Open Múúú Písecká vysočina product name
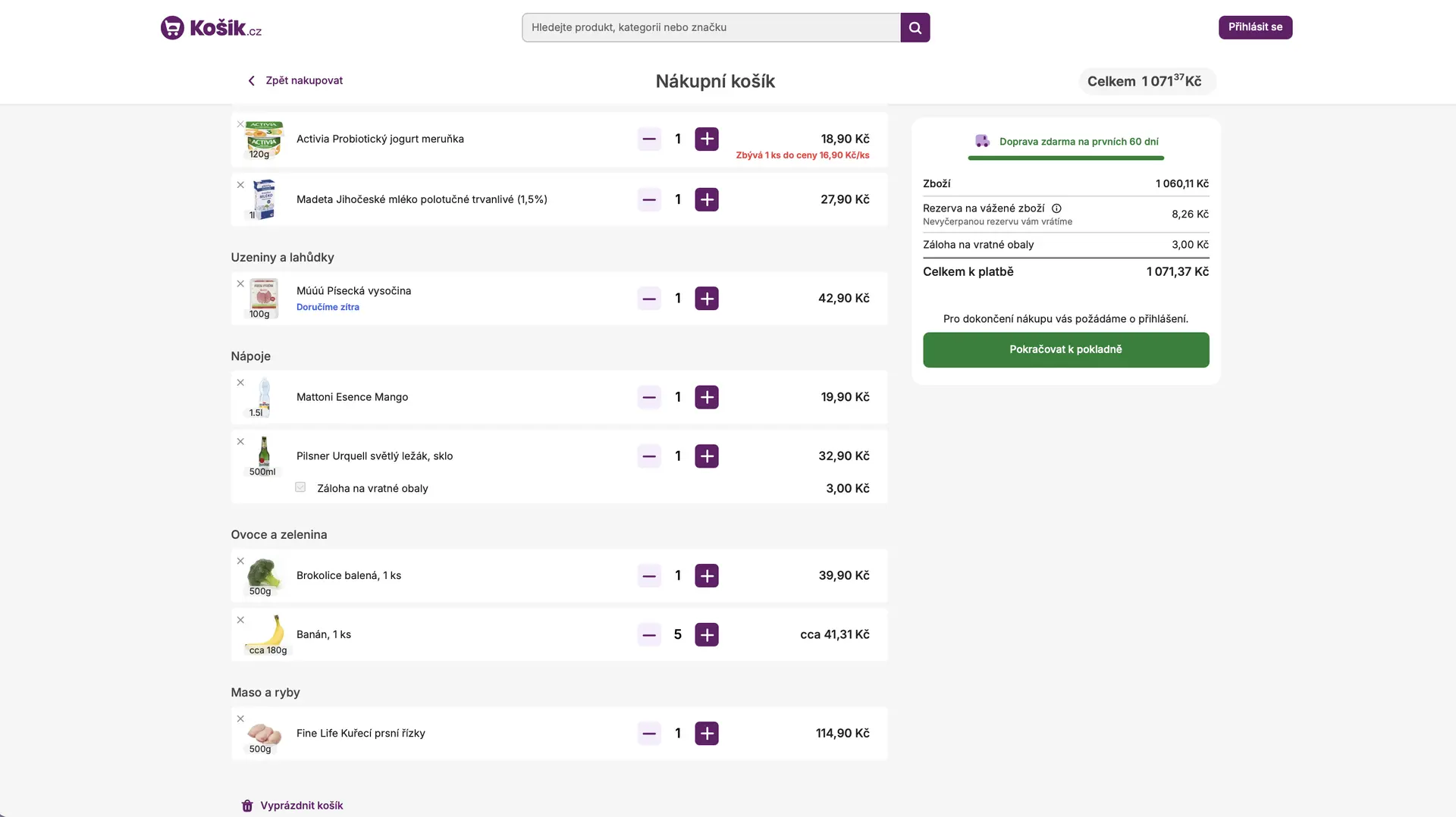 [353, 291]
